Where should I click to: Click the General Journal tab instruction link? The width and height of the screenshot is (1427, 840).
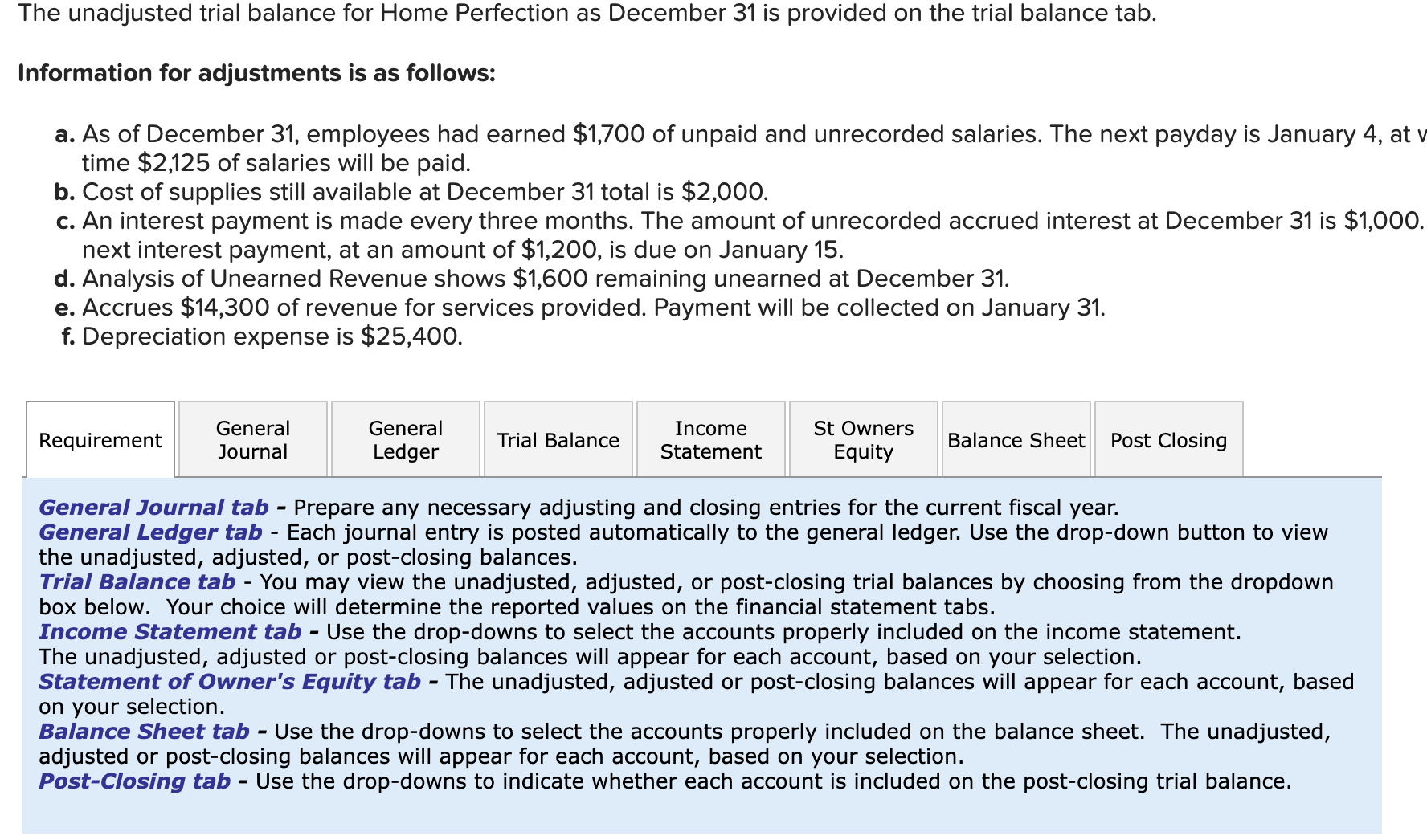153,507
